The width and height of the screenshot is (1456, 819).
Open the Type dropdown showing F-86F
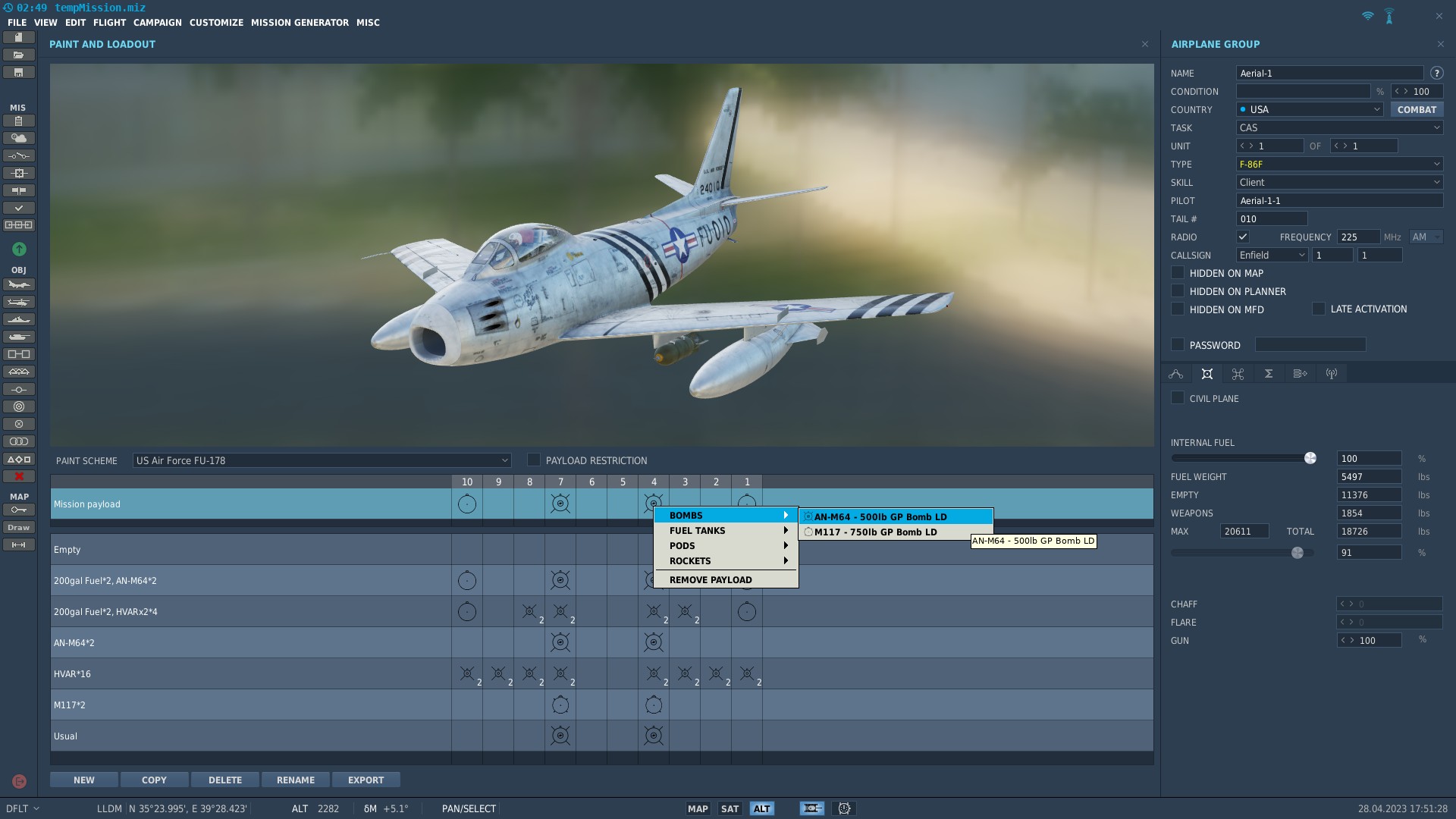tap(1339, 164)
